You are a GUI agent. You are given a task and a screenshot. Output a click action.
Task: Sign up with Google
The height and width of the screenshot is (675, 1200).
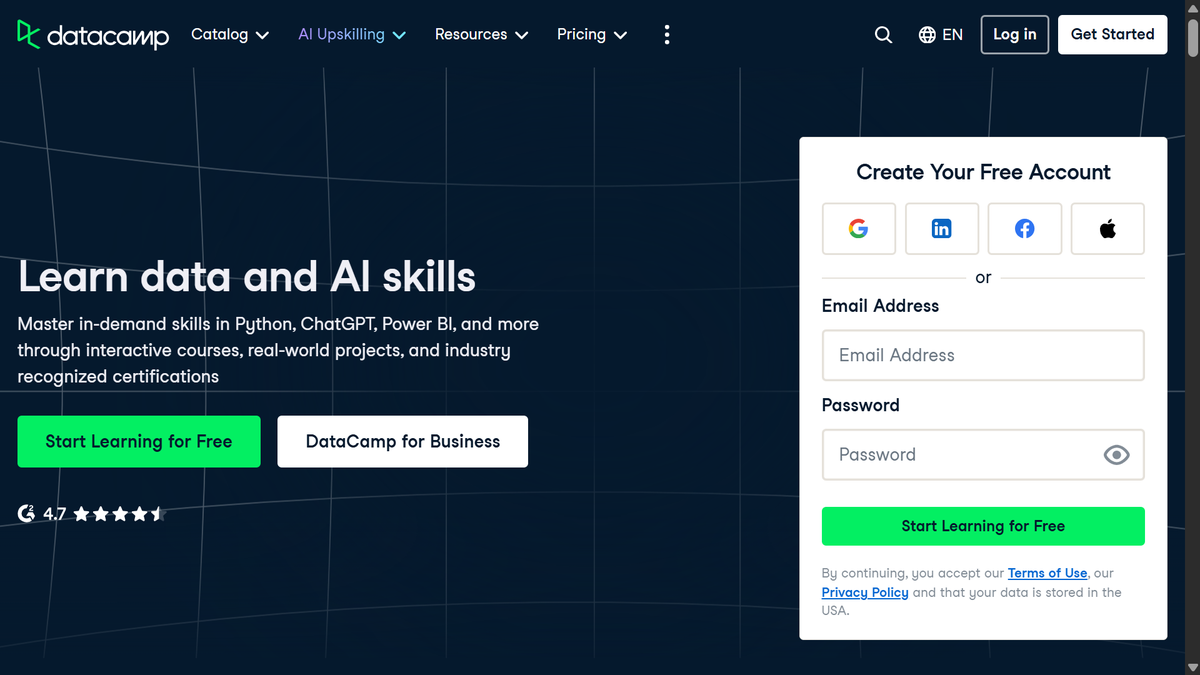(x=858, y=228)
